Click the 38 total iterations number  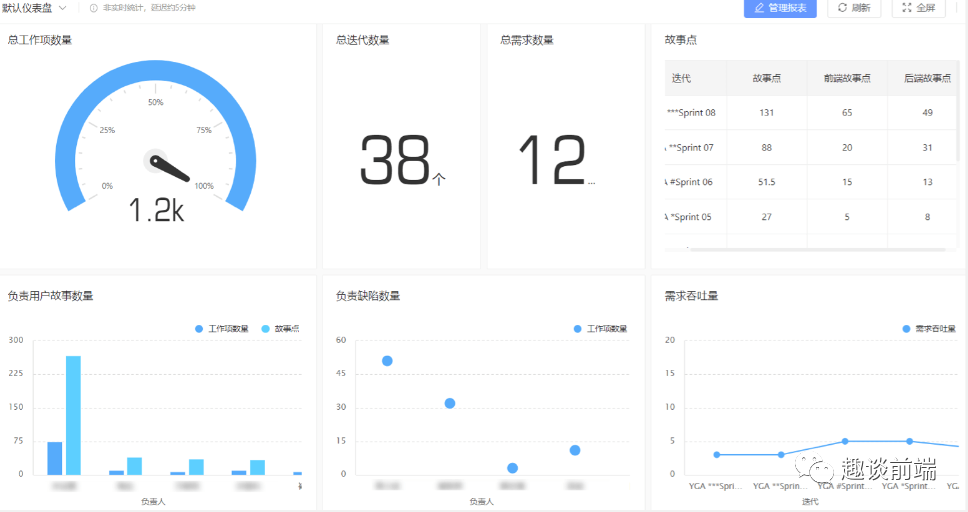pos(395,161)
